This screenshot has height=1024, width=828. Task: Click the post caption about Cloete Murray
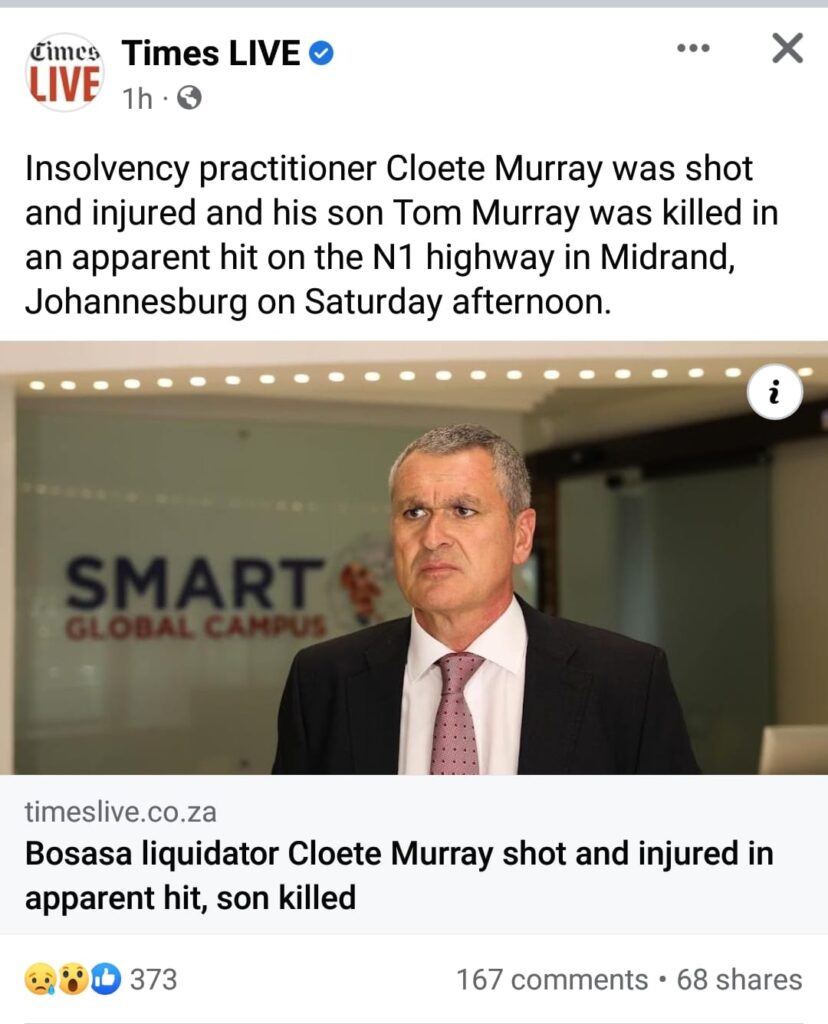coord(400,235)
